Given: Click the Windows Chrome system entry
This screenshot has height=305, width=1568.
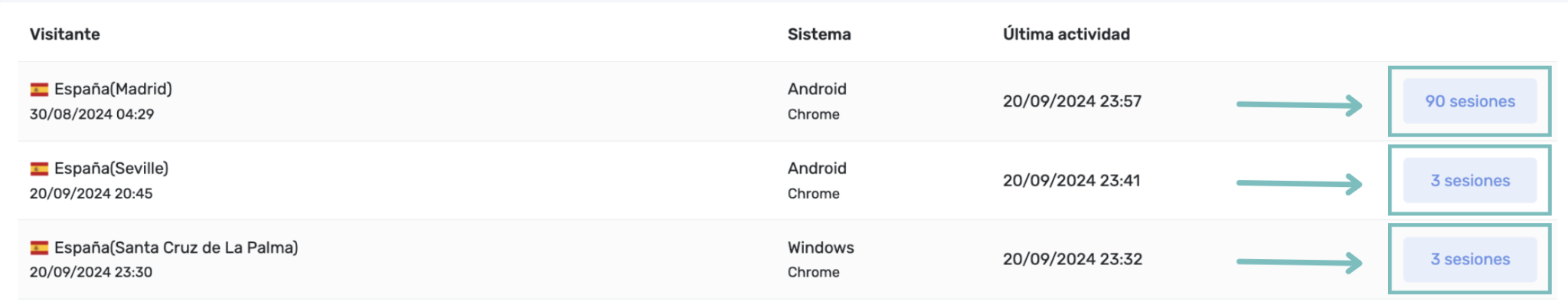Looking at the screenshot, I should [x=821, y=259].
